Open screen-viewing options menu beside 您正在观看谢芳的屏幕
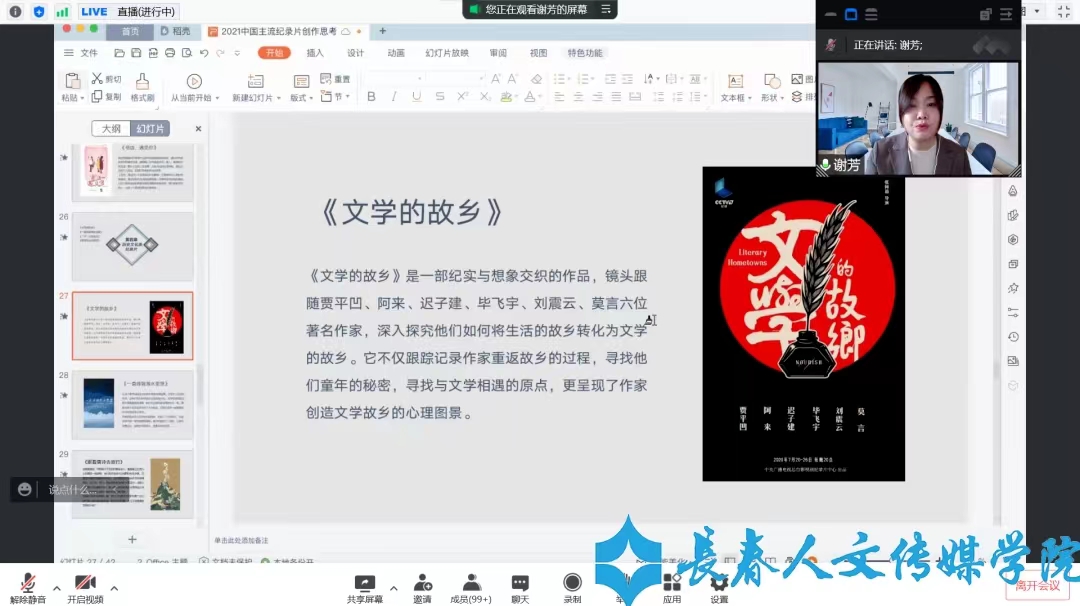This screenshot has width=1080, height=606. [606, 10]
